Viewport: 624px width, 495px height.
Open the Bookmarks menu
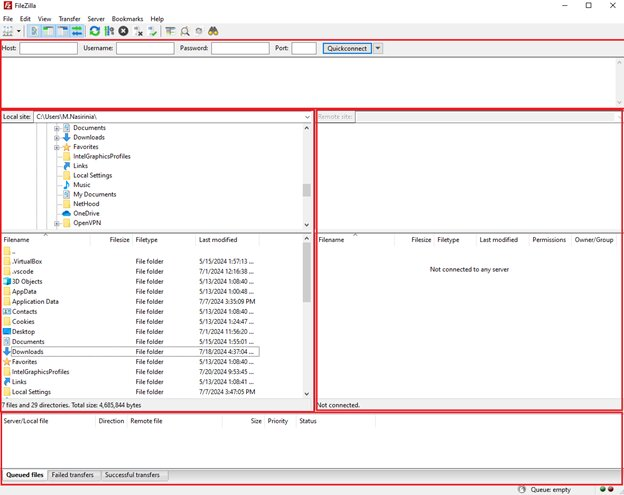(x=127, y=19)
